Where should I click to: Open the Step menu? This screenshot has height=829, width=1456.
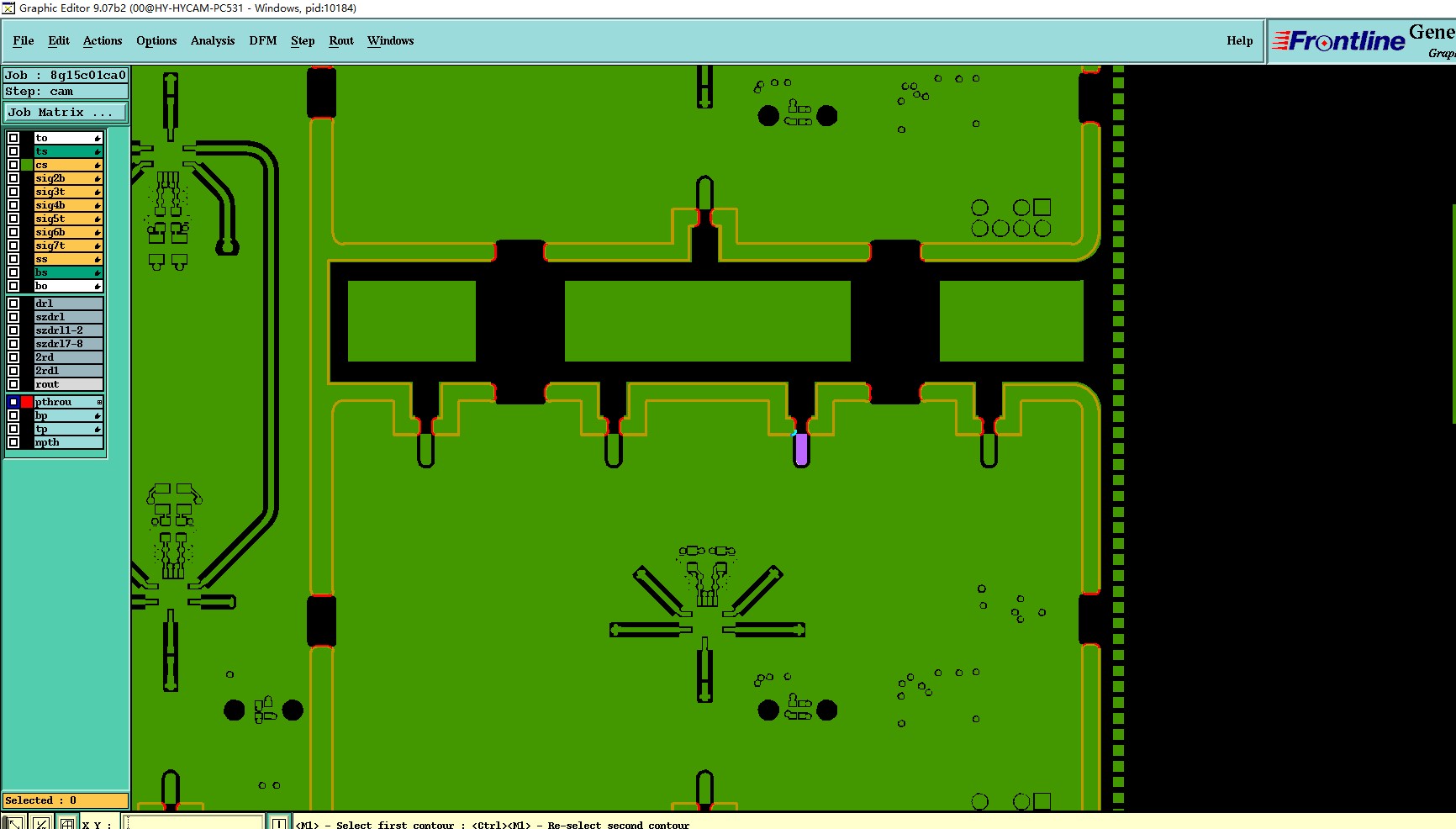pyautogui.click(x=303, y=40)
